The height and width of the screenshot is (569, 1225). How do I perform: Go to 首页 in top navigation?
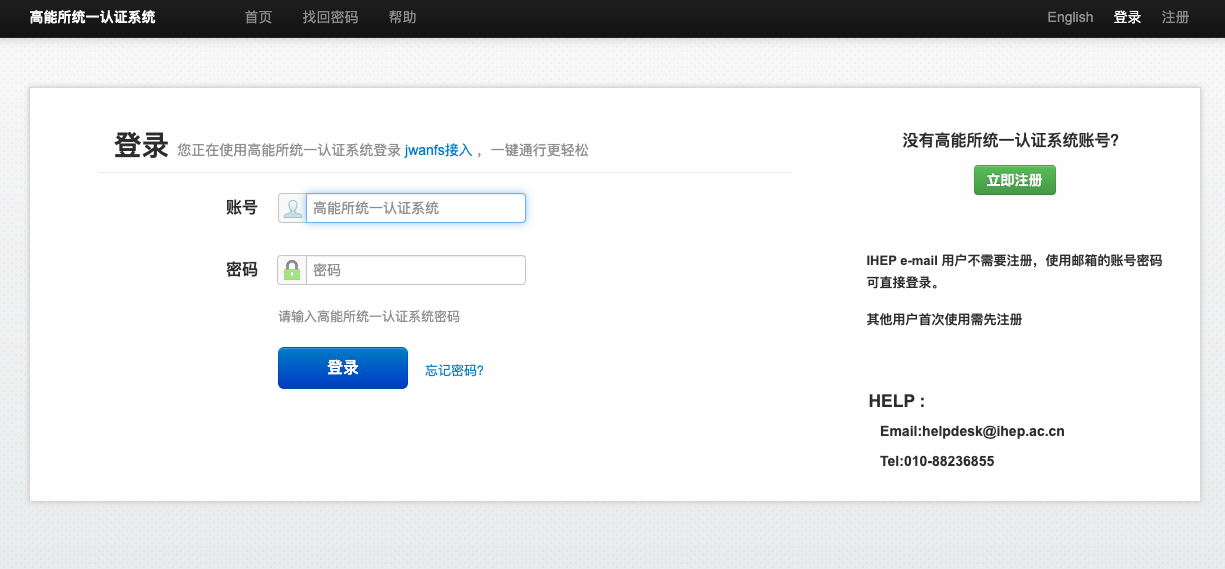coord(258,17)
